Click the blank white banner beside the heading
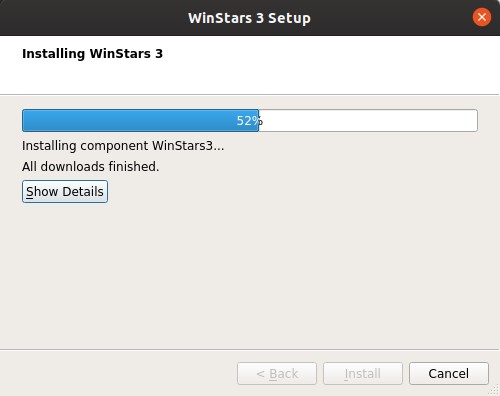500x396 pixels. (330, 63)
